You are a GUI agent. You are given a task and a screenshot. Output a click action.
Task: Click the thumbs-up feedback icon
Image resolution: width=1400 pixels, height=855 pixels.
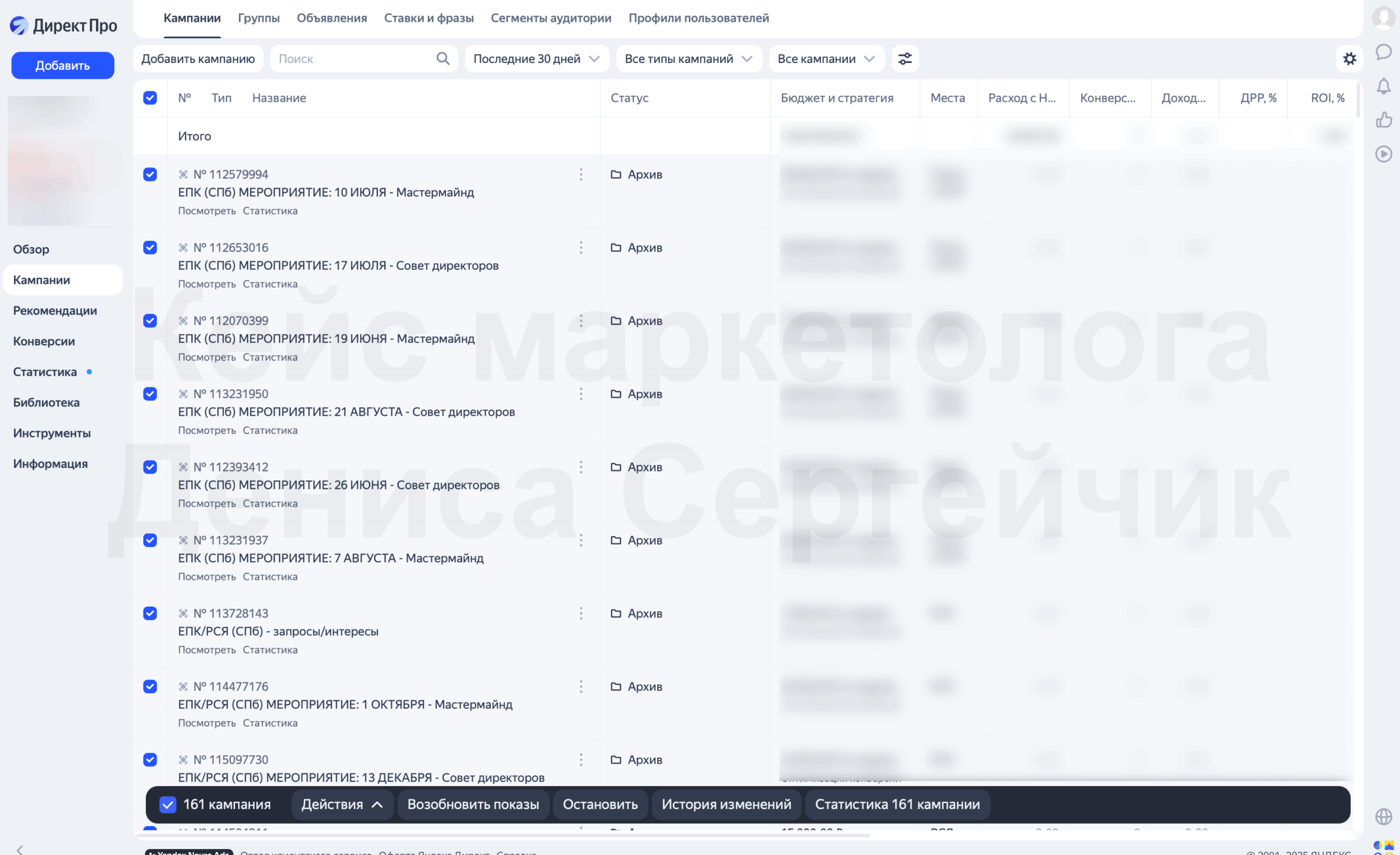(x=1383, y=119)
